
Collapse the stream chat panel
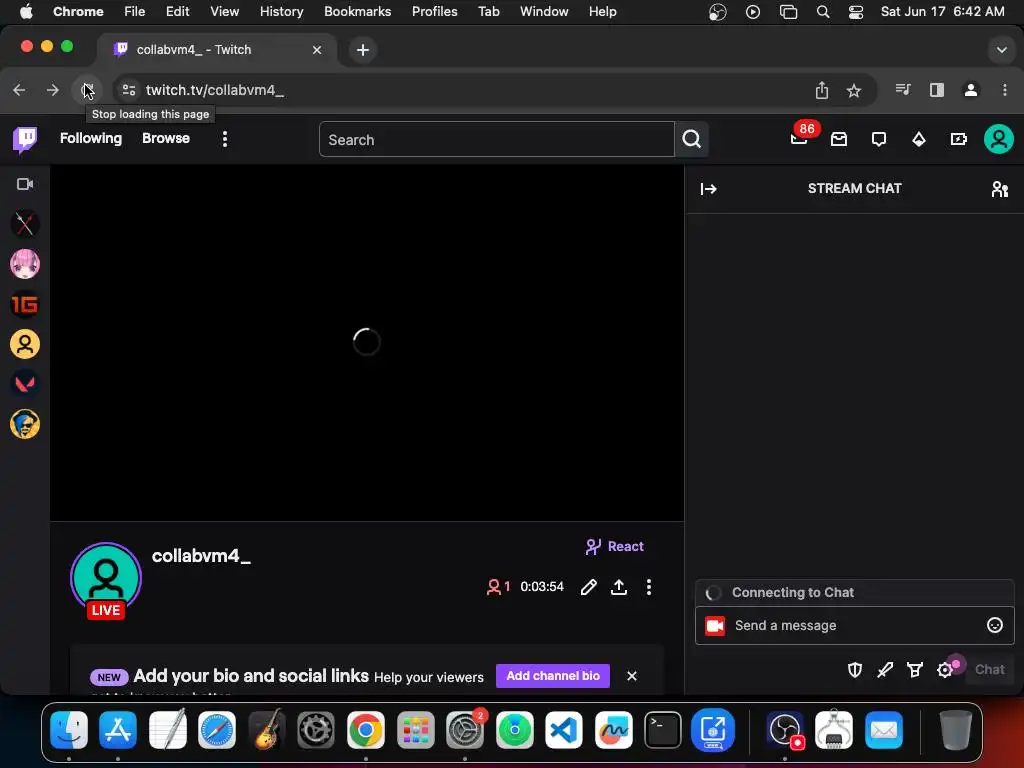(709, 189)
